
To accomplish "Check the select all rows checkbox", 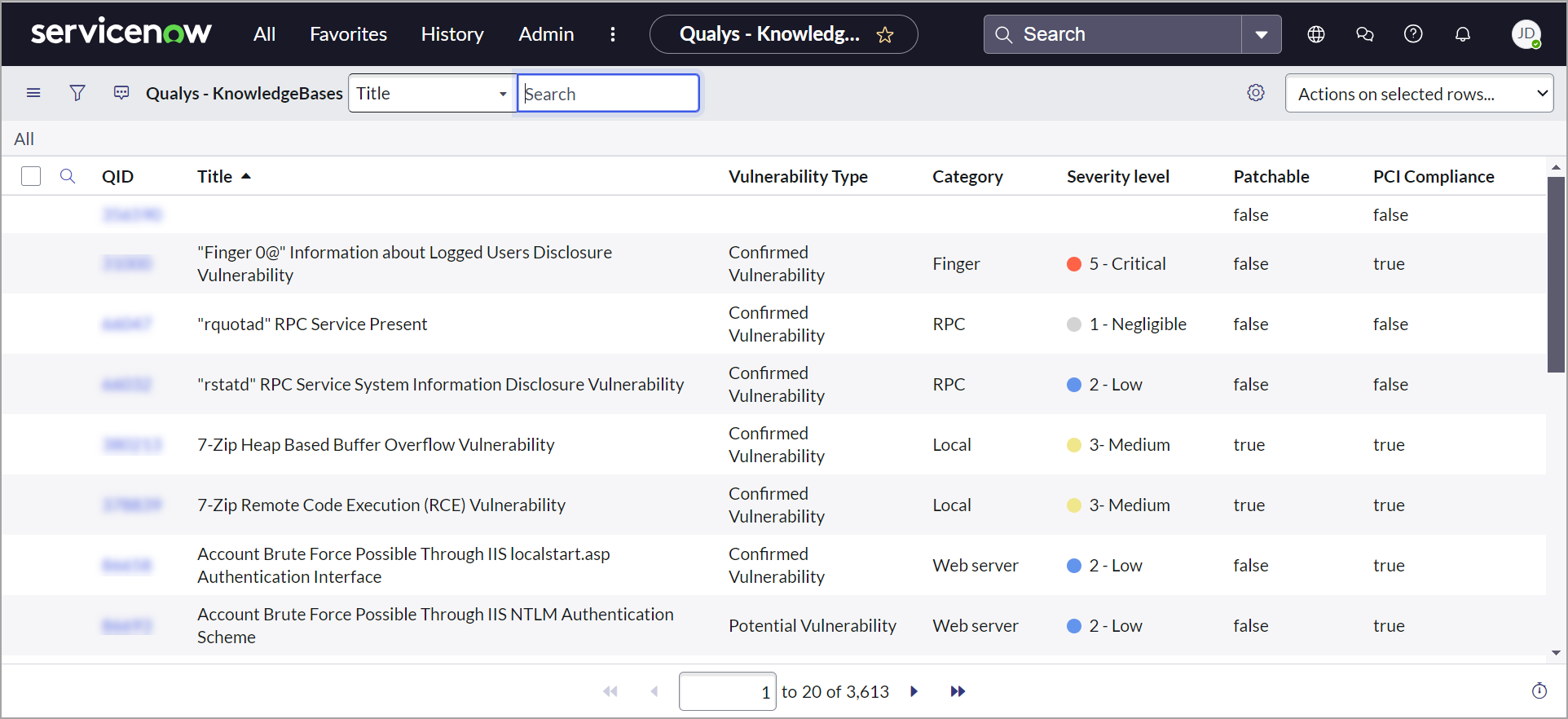I will coord(31,176).
